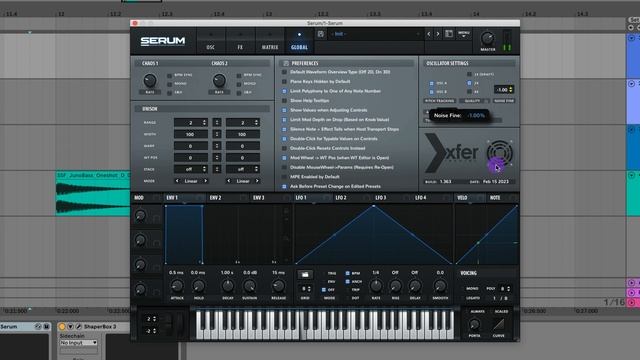Click the first macro knob

pos(140,216)
